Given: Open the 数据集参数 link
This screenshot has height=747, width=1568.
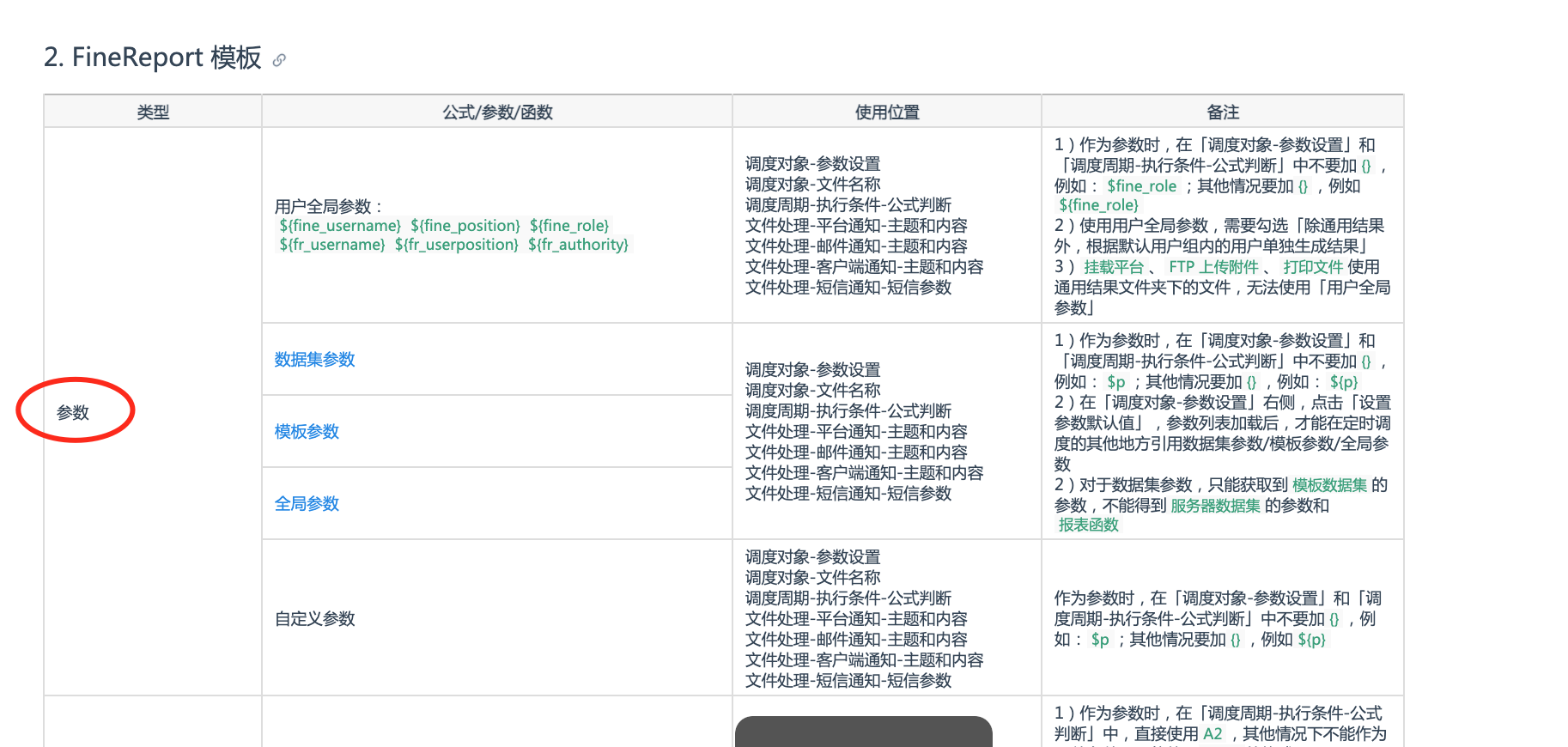Looking at the screenshot, I should click(x=314, y=360).
